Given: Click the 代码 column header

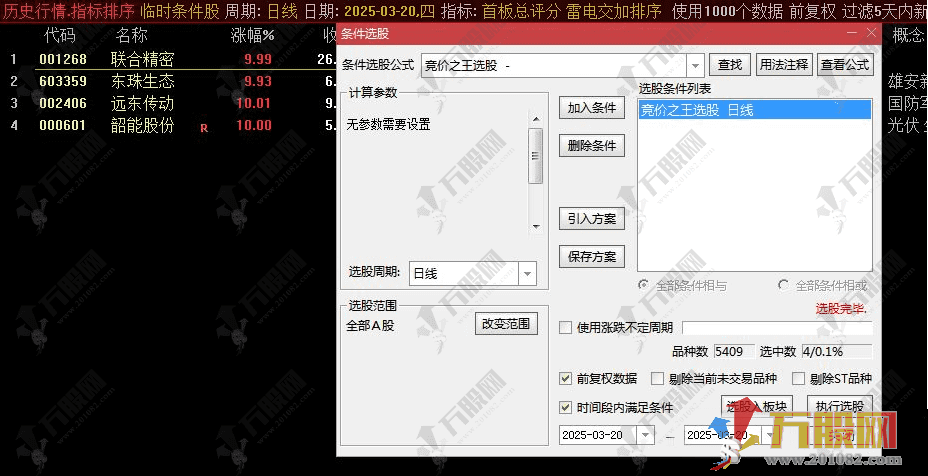Looking at the screenshot, I should pos(60,36).
